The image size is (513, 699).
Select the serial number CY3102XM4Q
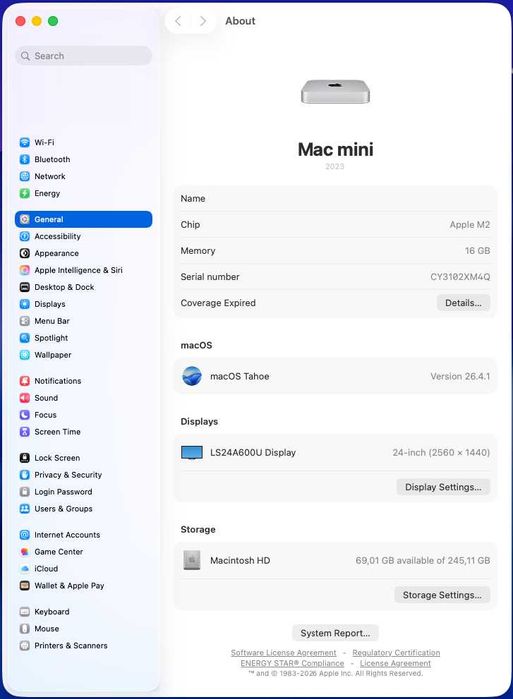(x=460, y=277)
